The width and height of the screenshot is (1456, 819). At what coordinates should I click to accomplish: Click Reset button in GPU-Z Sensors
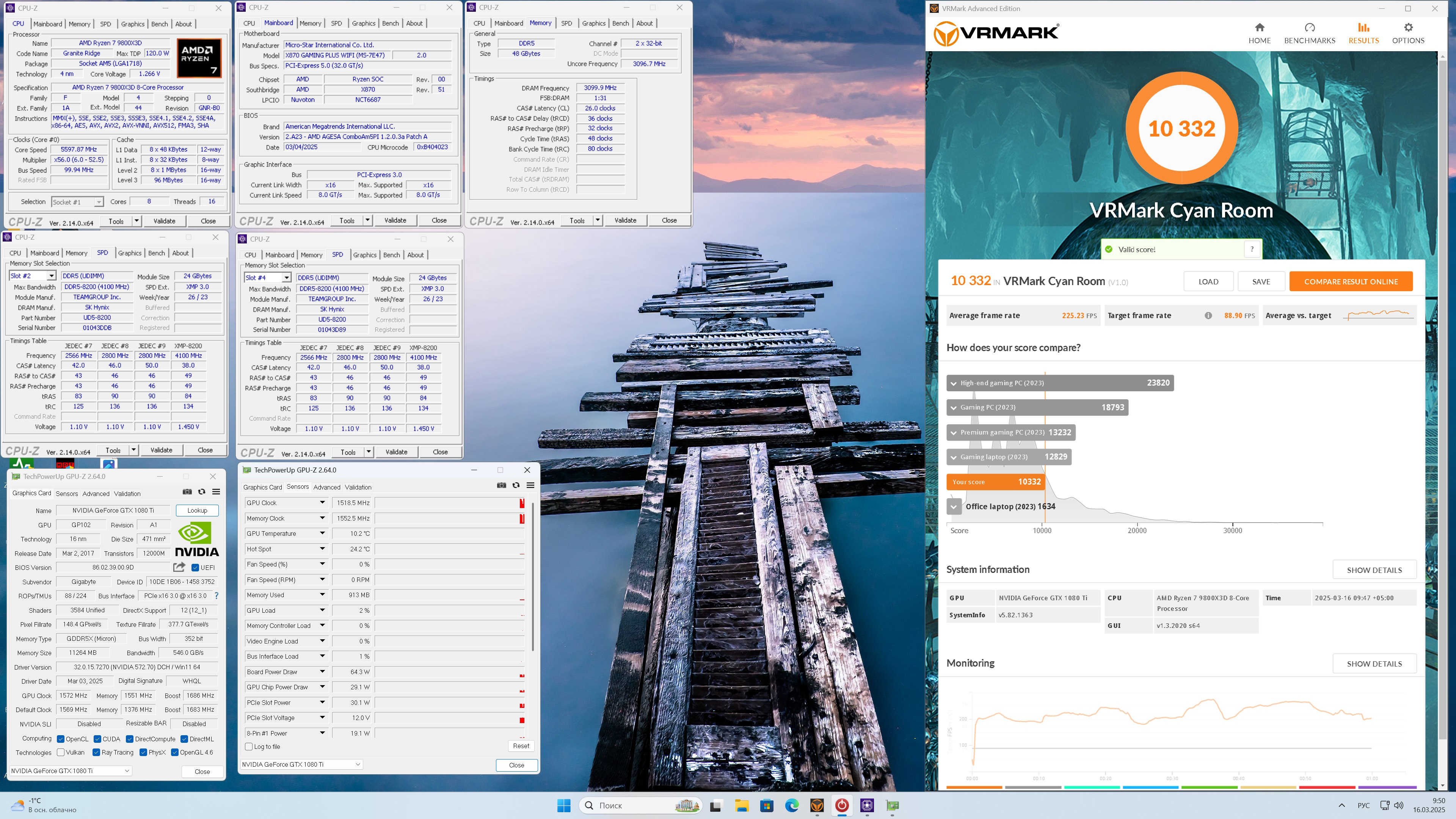pyautogui.click(x=521, y=746)
